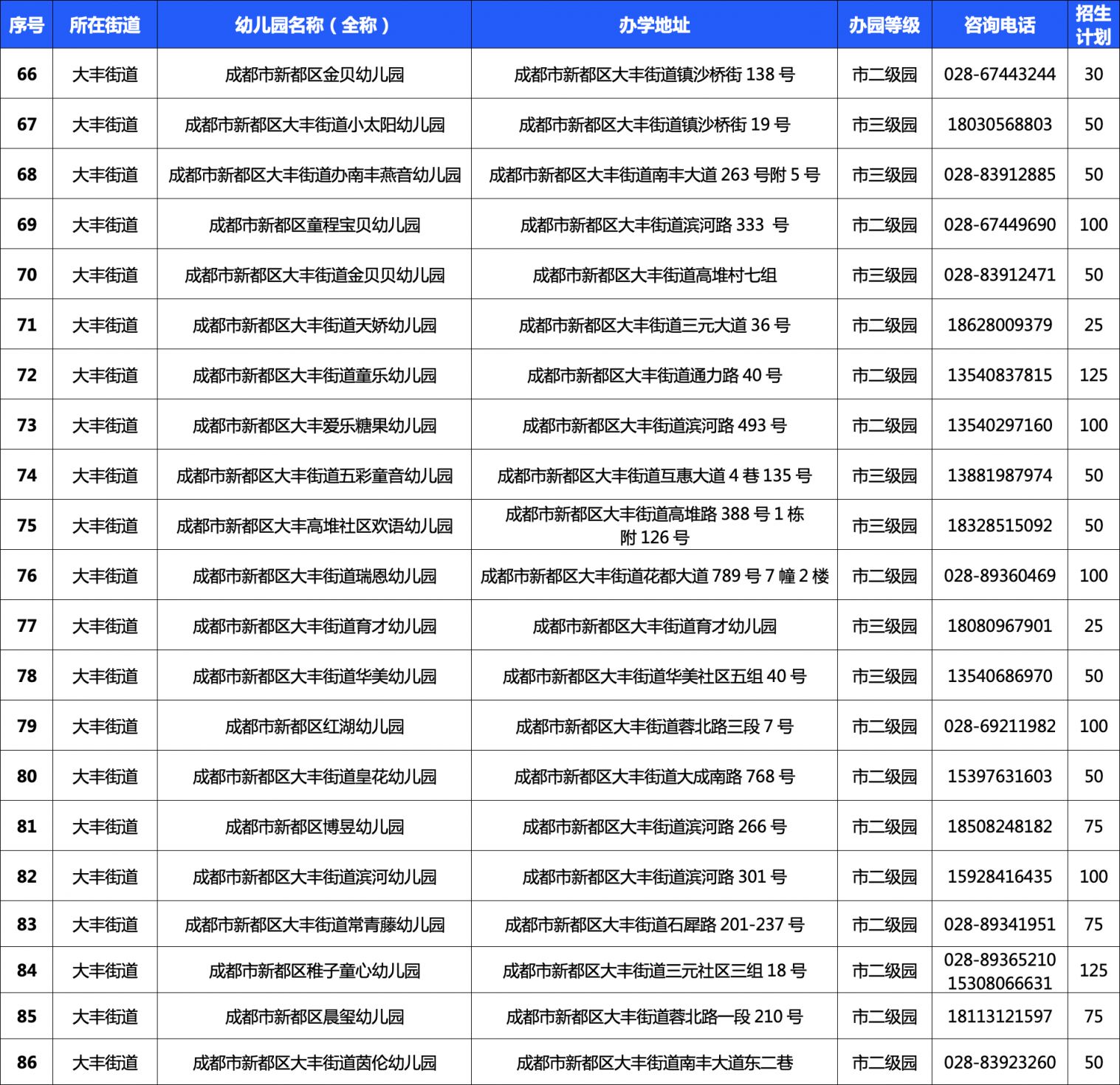Click 成都市新都区大丰街道天娇幼儿园
The height and width of the screenshot is (1085, 1120).
(x=315, y=325)
